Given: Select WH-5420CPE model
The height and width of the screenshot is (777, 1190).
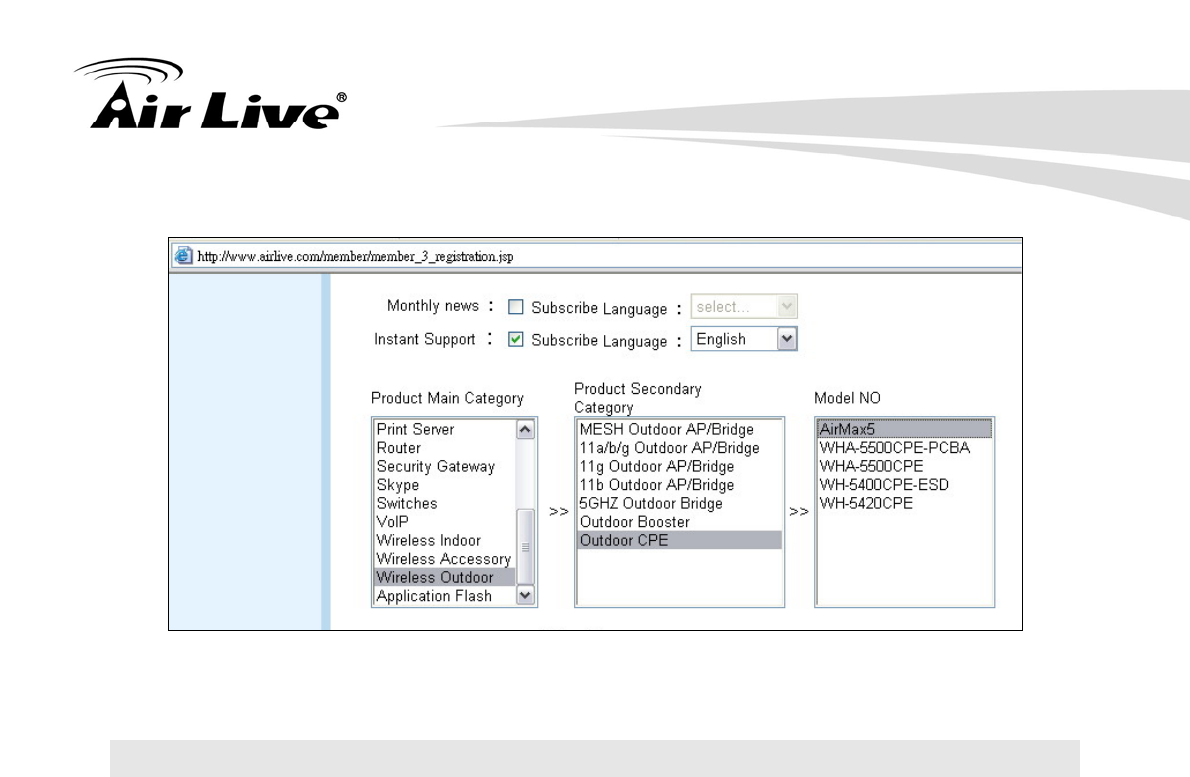Looking at the screenshot, I should pos(905,503).
